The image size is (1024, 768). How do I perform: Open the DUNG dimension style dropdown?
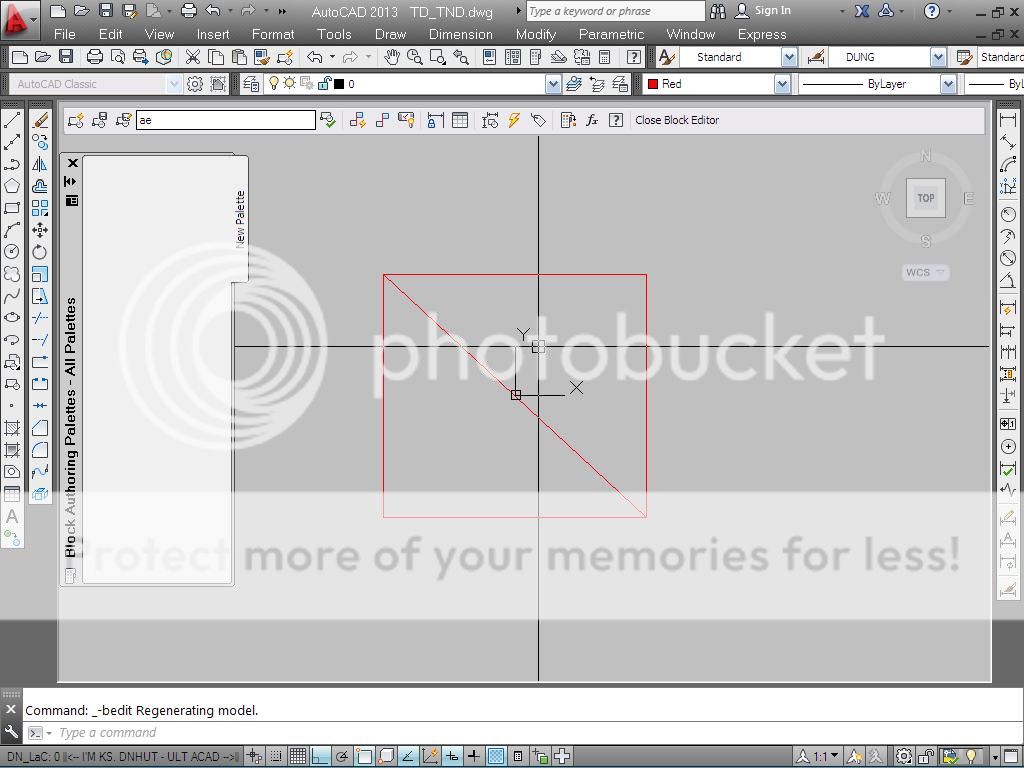click(x=938, y=57)
